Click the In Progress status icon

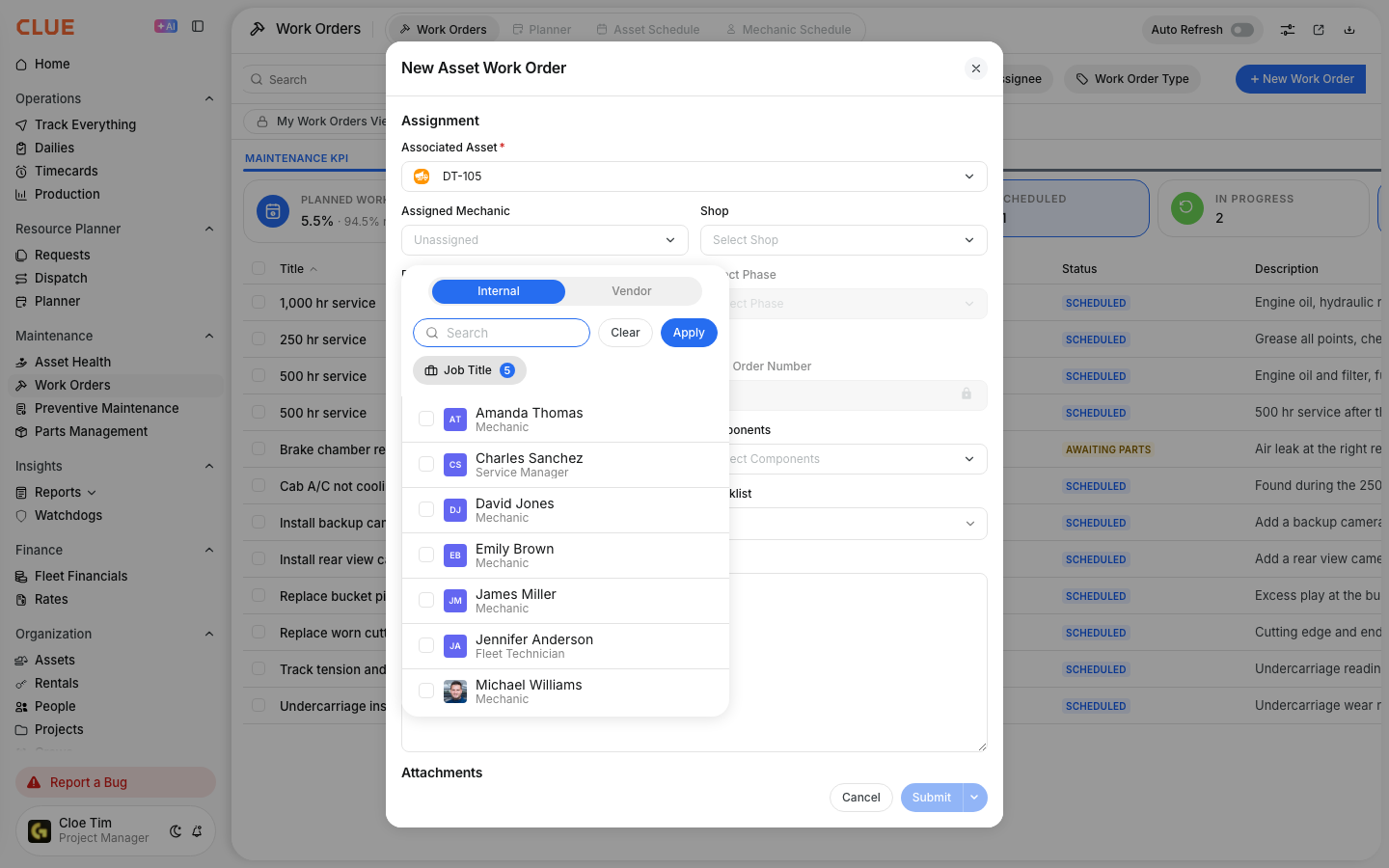coord(1186,207)
